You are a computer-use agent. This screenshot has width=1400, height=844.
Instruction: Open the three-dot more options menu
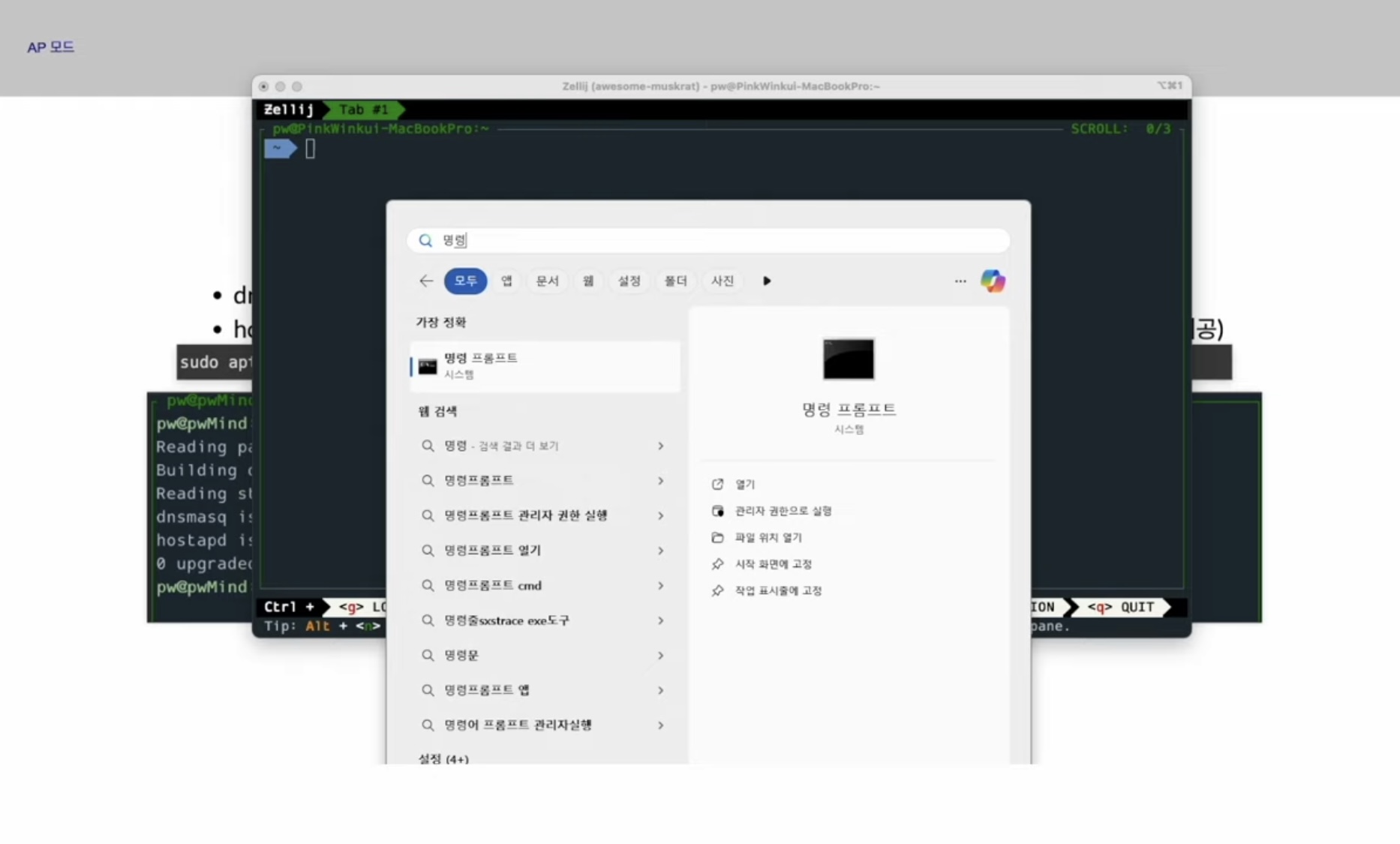(960, 281)
